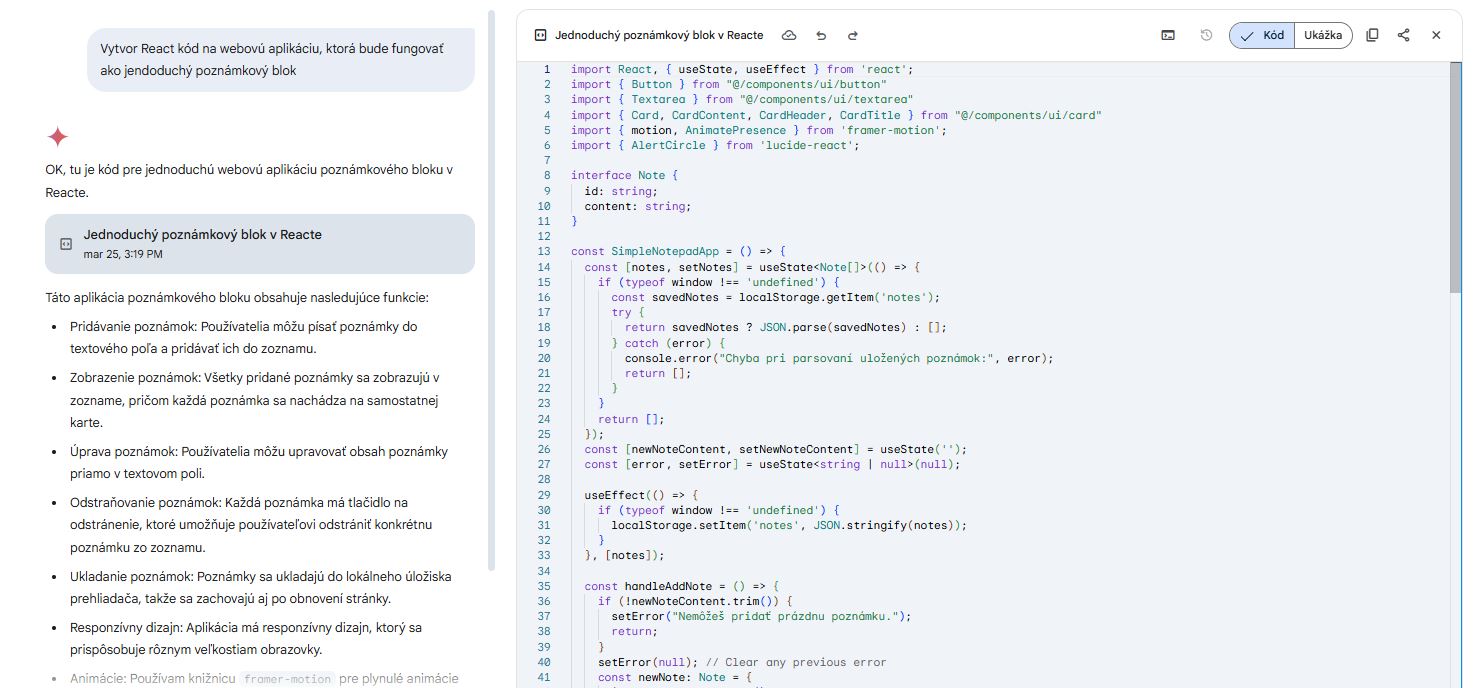Place cursor on the handleAddNote line

click(x=681, y=586)
